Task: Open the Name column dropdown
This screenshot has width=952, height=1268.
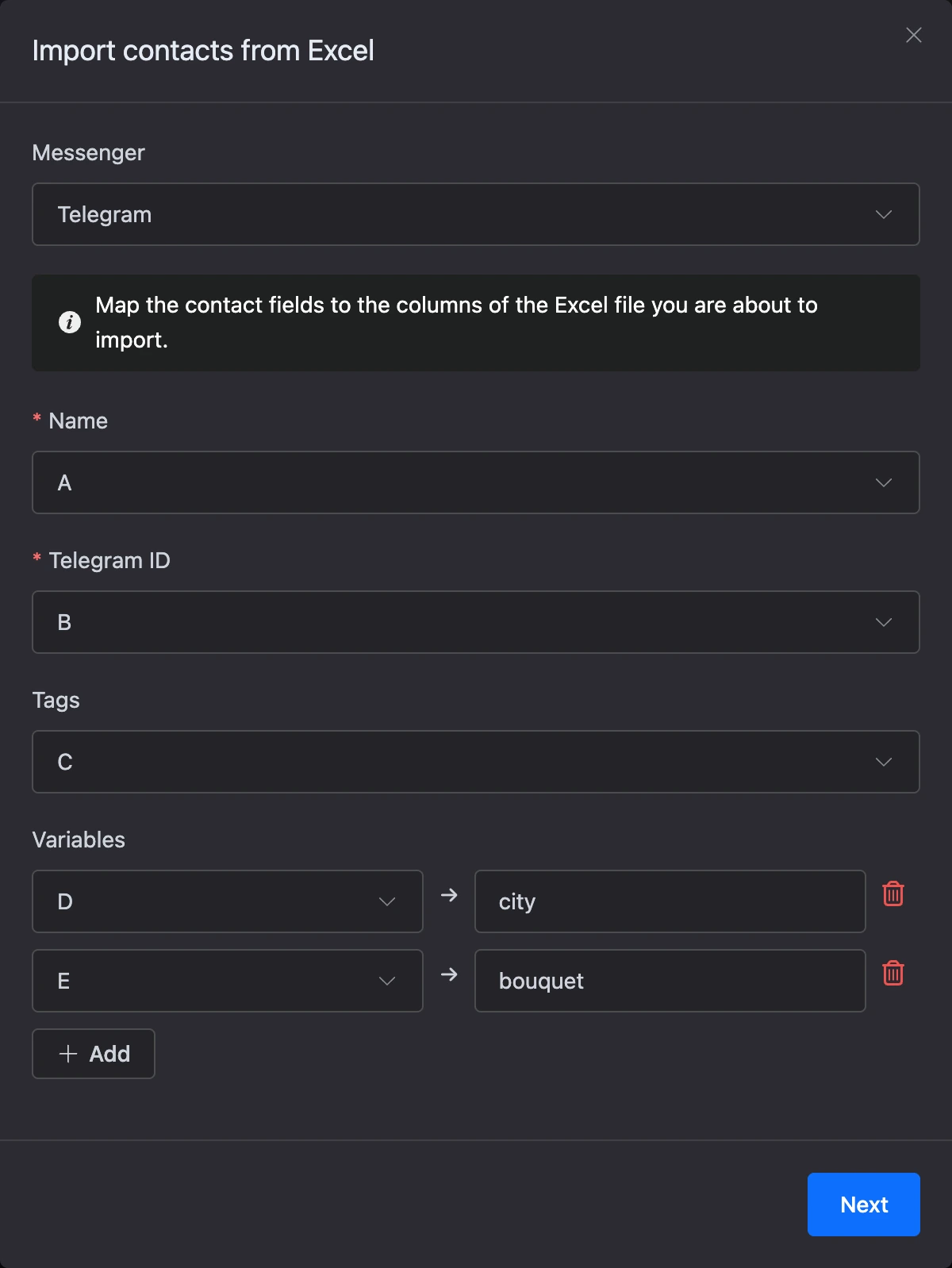Action: click(x=476, y=482)
